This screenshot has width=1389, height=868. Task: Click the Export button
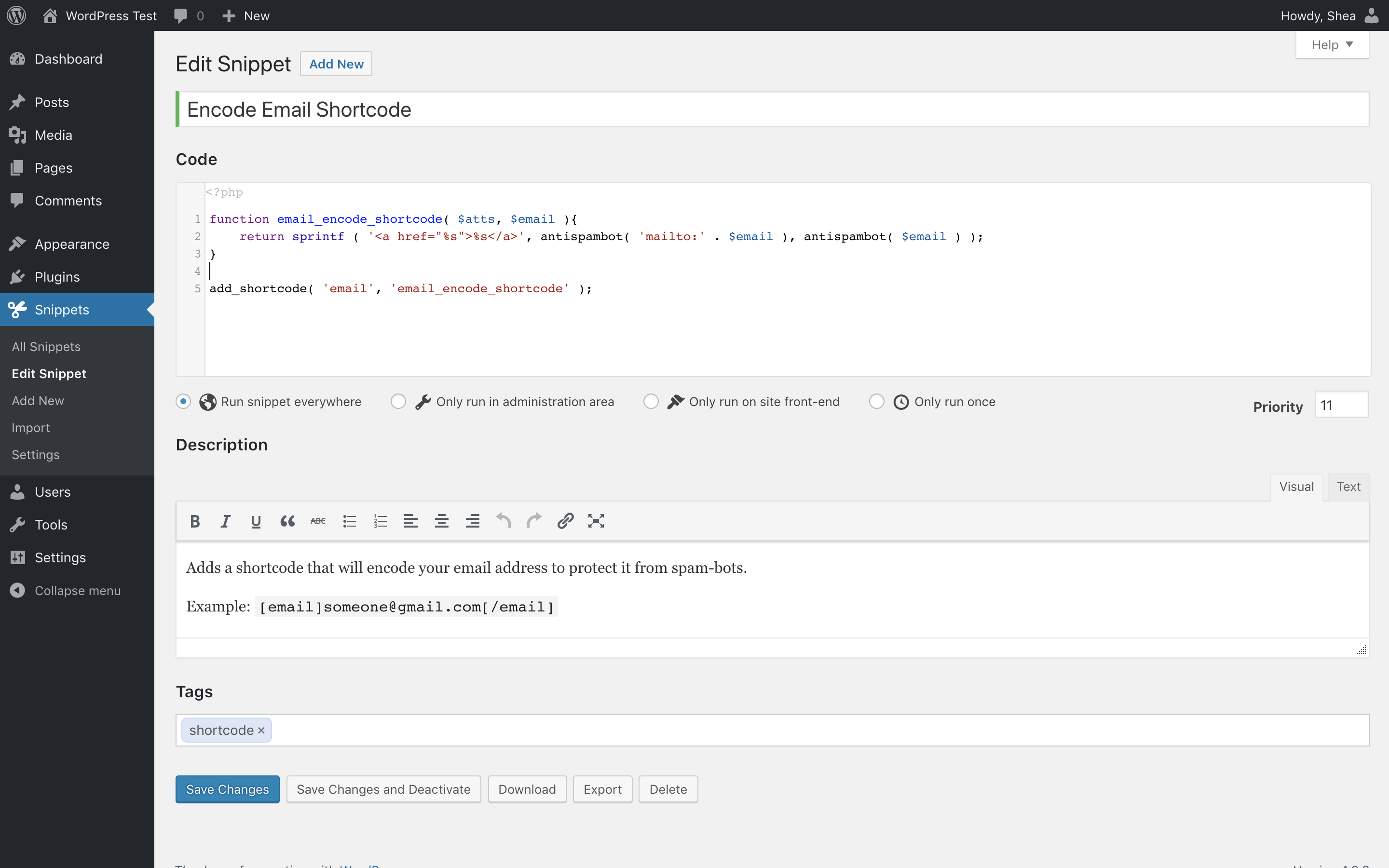(602, 789)
